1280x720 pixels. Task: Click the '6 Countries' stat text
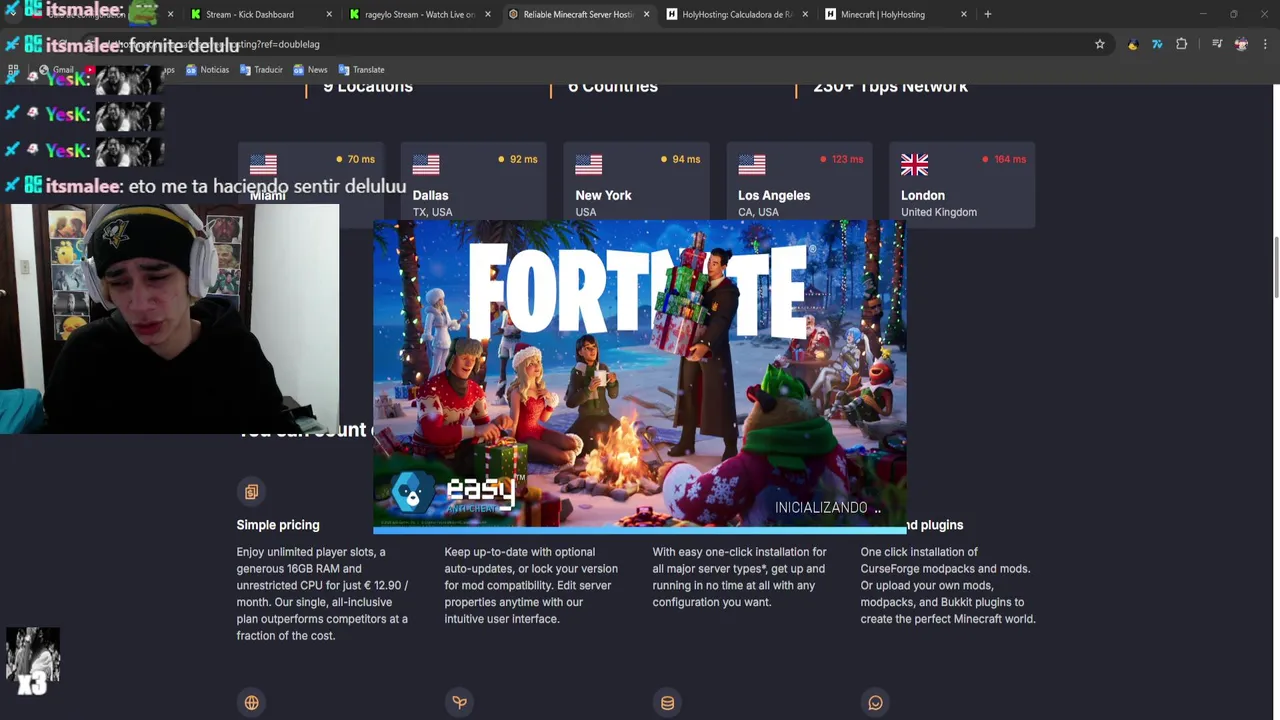[613, 87]
